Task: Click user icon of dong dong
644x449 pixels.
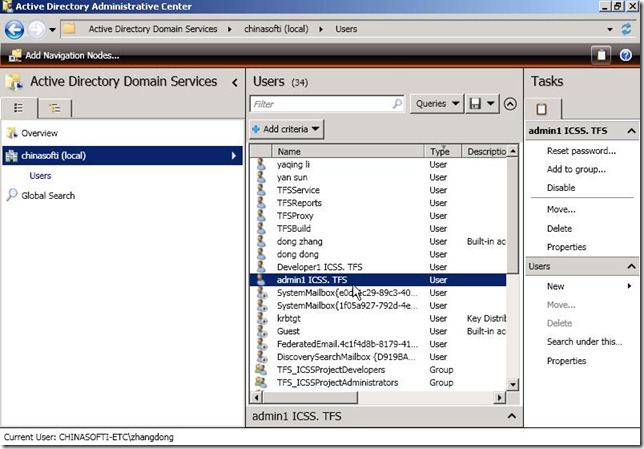Action: coord(261,254)
